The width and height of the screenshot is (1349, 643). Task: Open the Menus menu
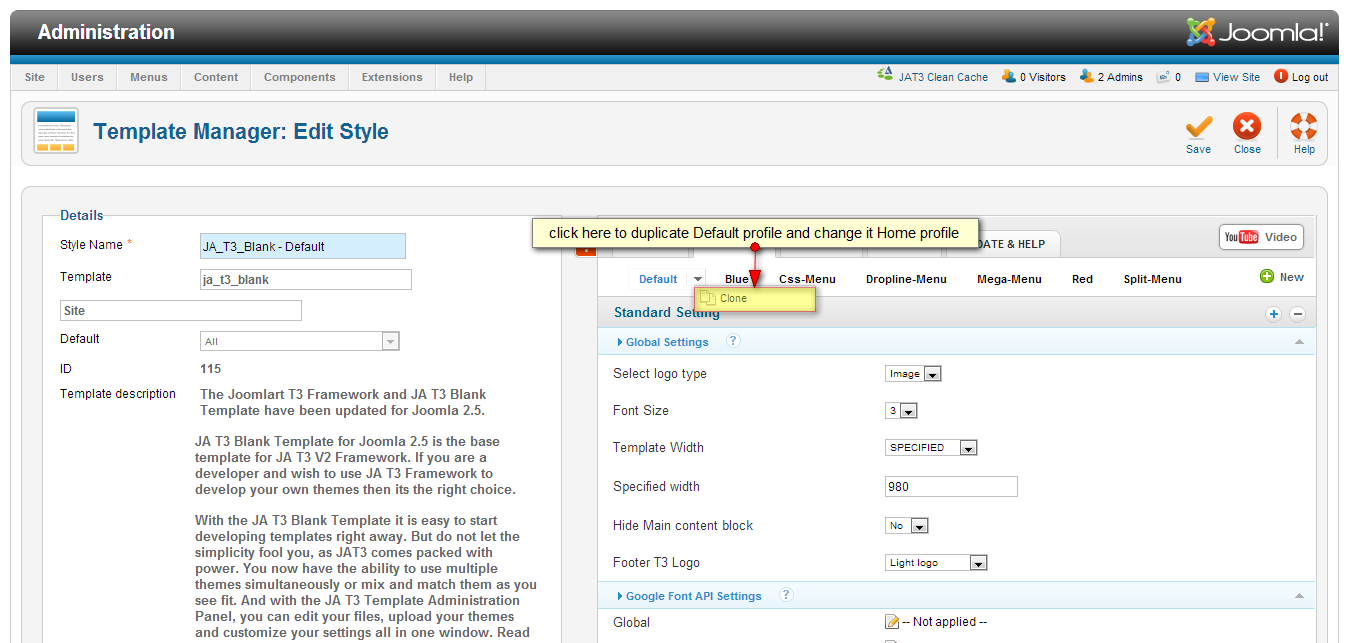[149, 77]
